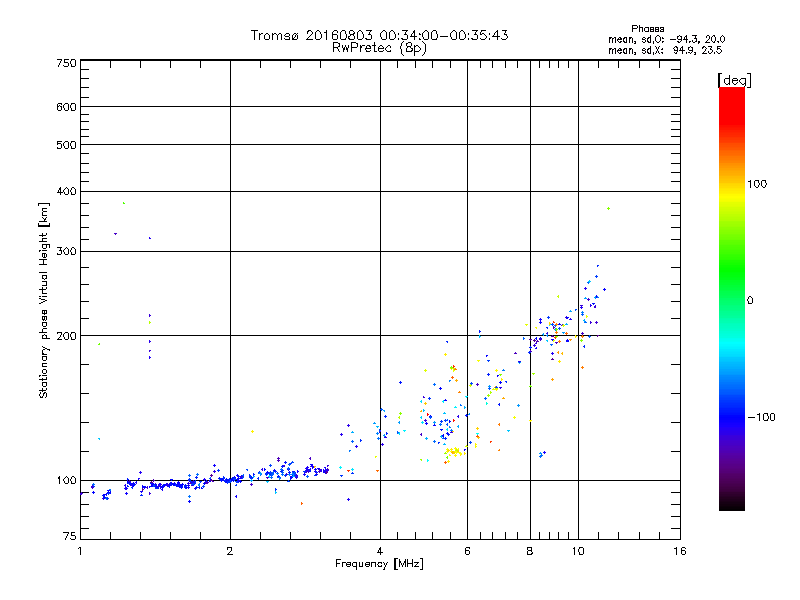Click the x-axis '6' tick label
This screenshot has height=600, width=800.
tap(467, 551)
